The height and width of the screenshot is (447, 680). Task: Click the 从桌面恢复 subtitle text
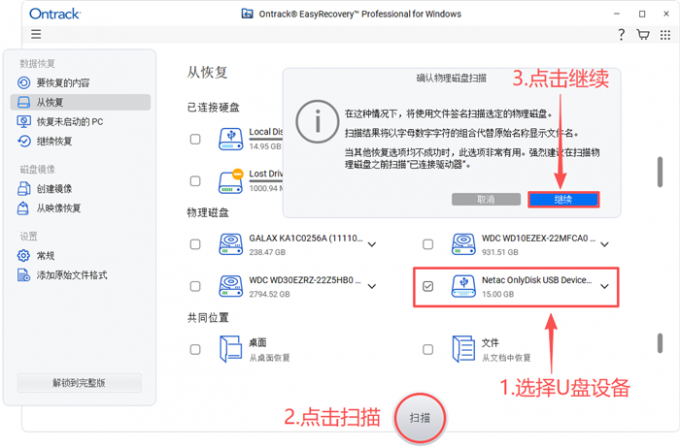pos(269,358)
